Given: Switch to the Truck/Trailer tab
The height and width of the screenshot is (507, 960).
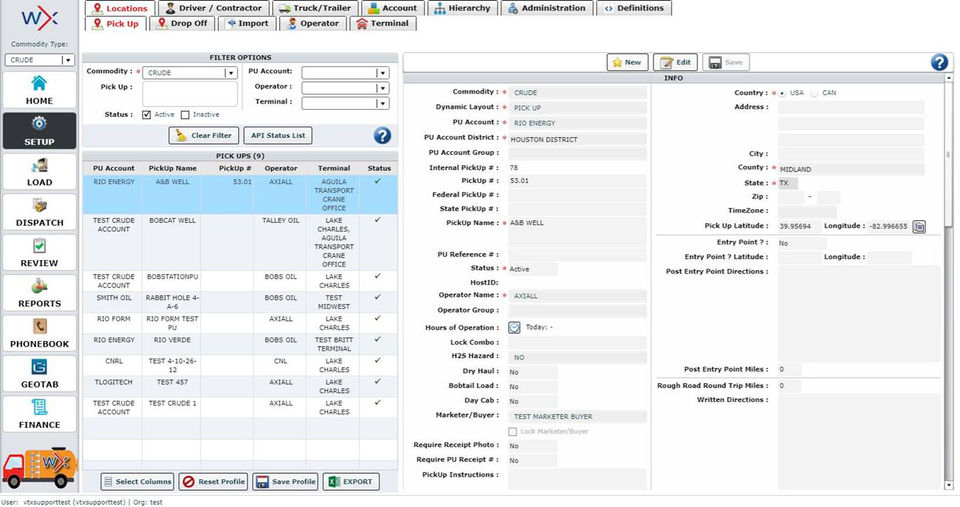Looking at the screenshot, I should point(315,8).
